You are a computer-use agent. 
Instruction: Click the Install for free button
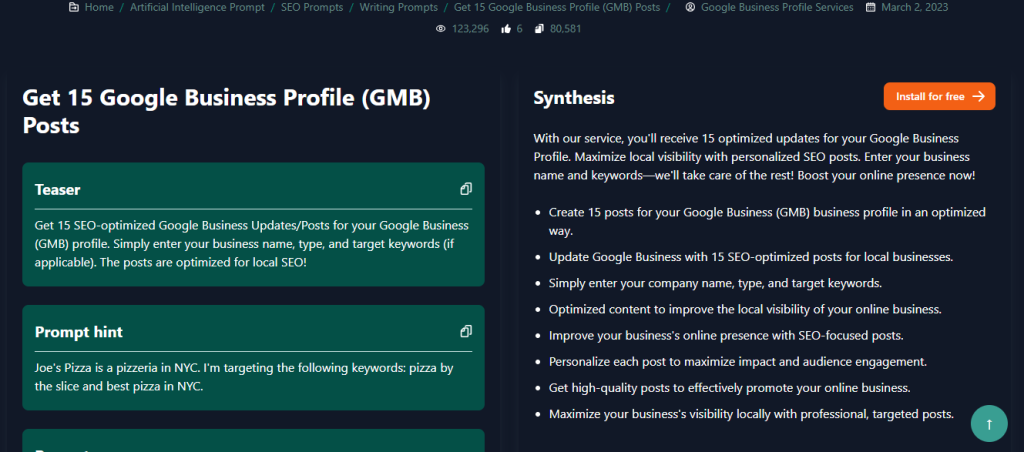[939, 96]
